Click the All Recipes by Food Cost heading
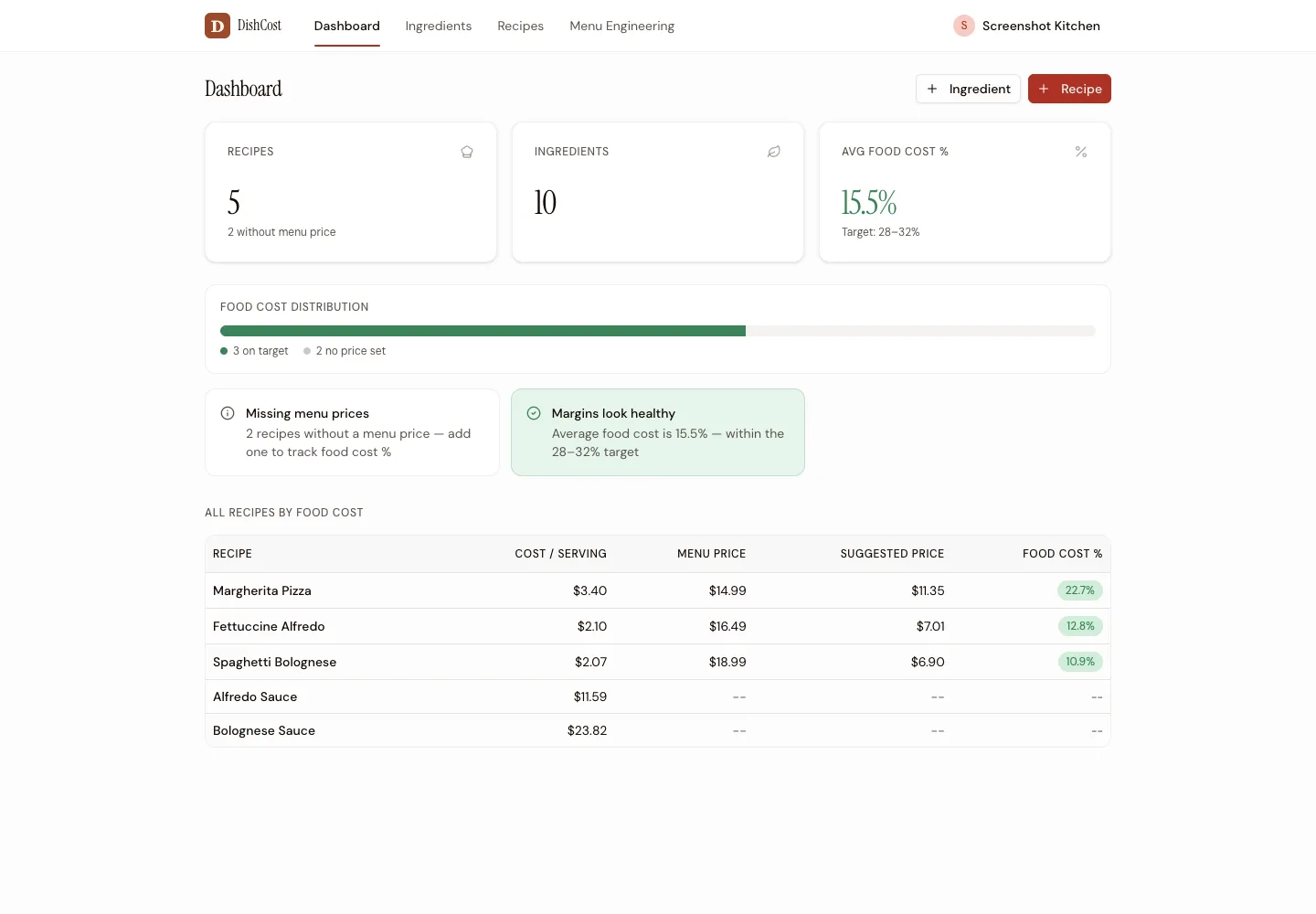This screenshot has height=914, width=1316. [284, 513]
